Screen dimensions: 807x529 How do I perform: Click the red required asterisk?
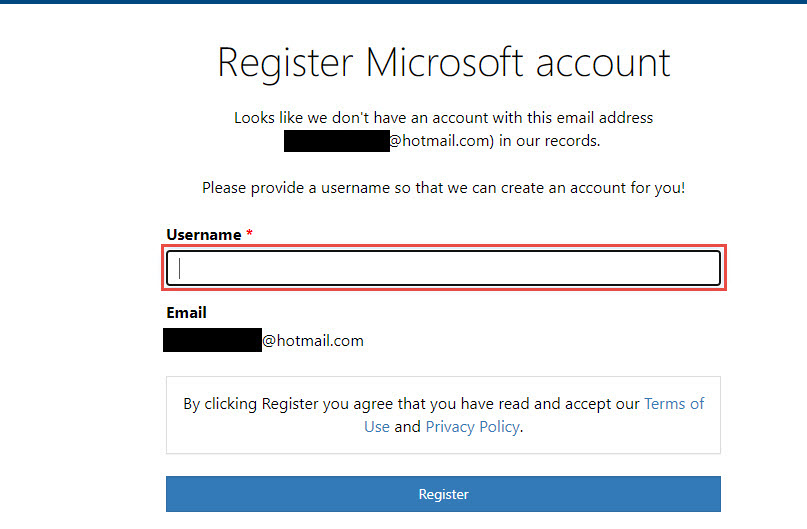[249, 233]
